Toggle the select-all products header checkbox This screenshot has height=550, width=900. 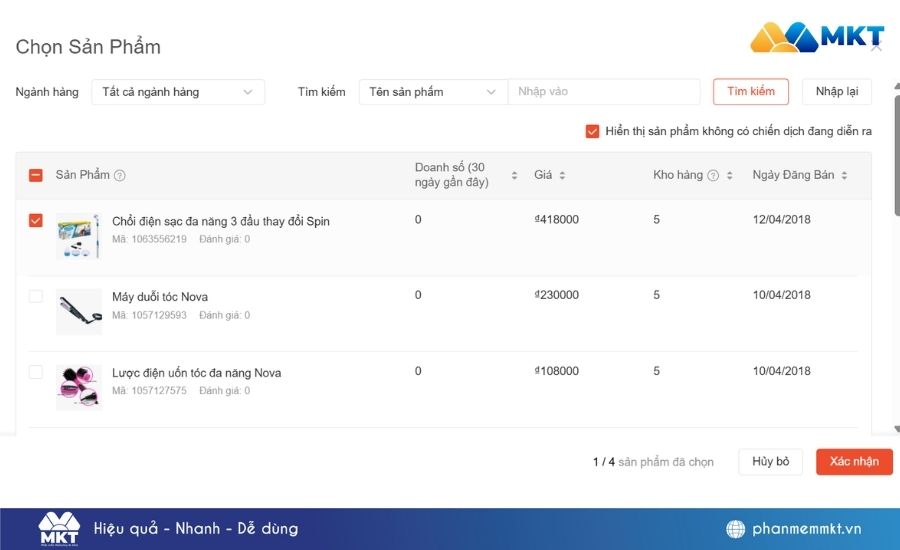36,175
